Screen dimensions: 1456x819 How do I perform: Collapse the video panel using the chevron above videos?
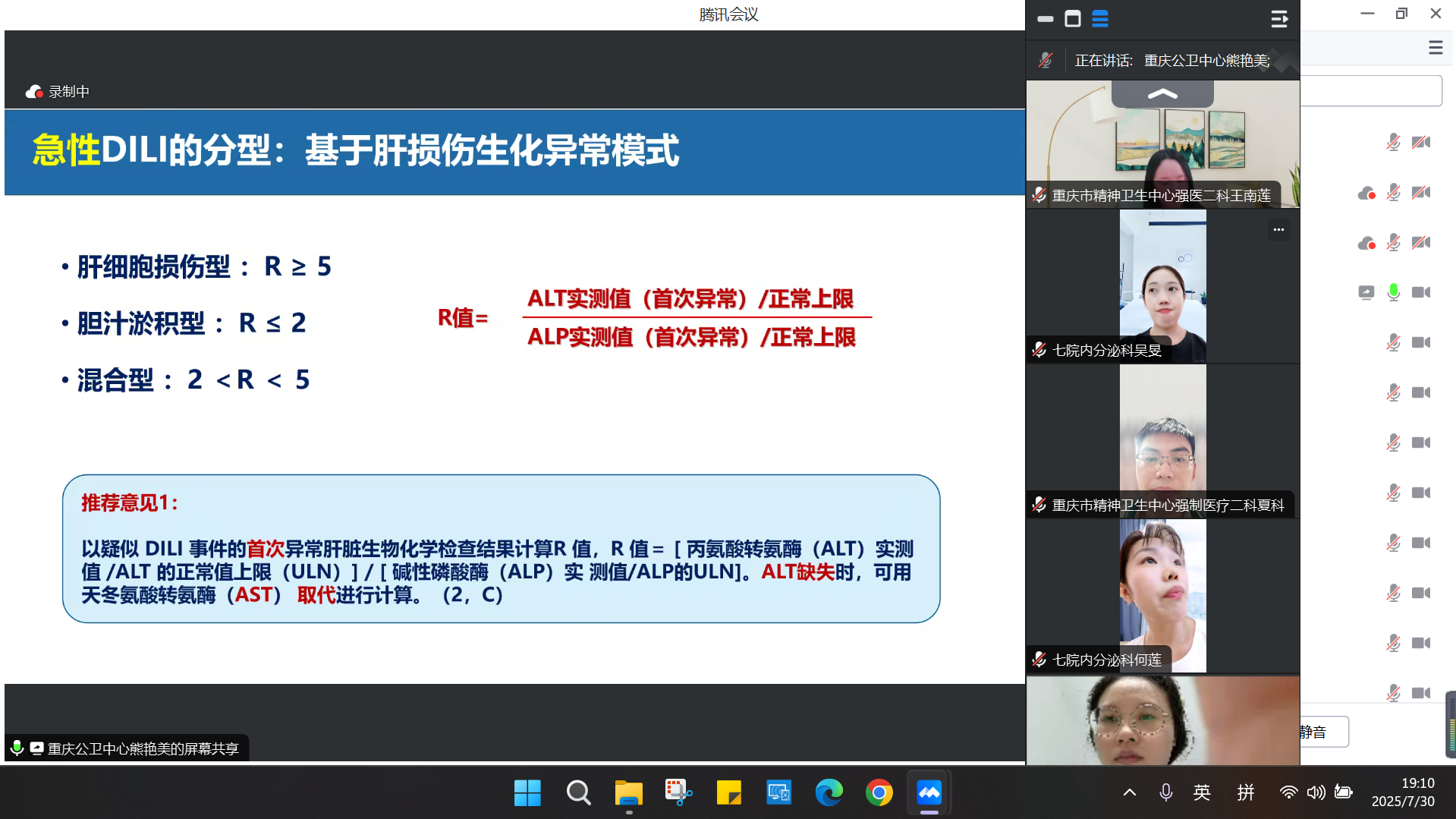1162,93
